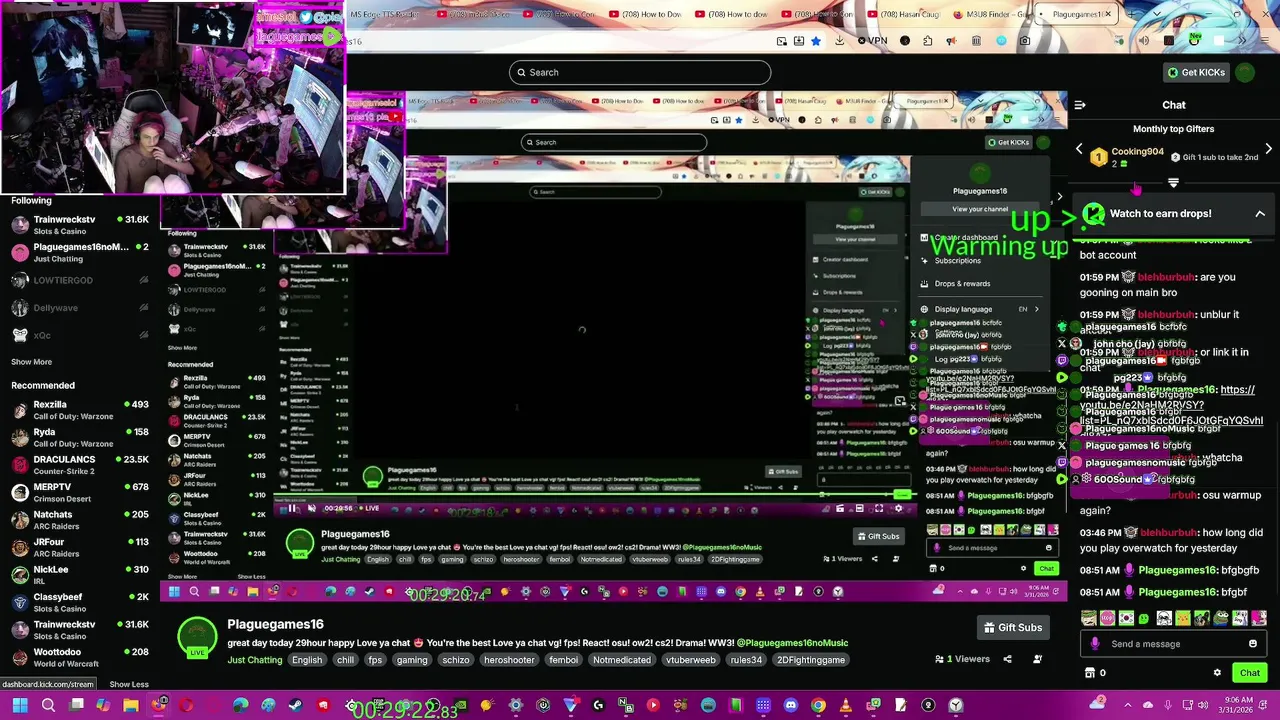The image size is (1280, 720).
Task: Open emoji picker in chat message box
Action: tap(1252, 644)
